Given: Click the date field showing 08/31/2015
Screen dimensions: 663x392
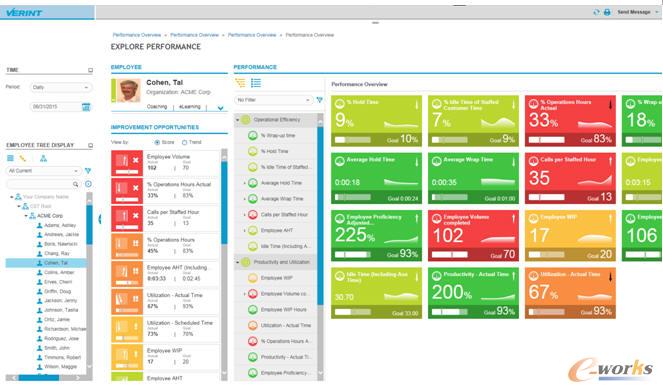Looking at the screenshot, I should [x=55, y=107].
